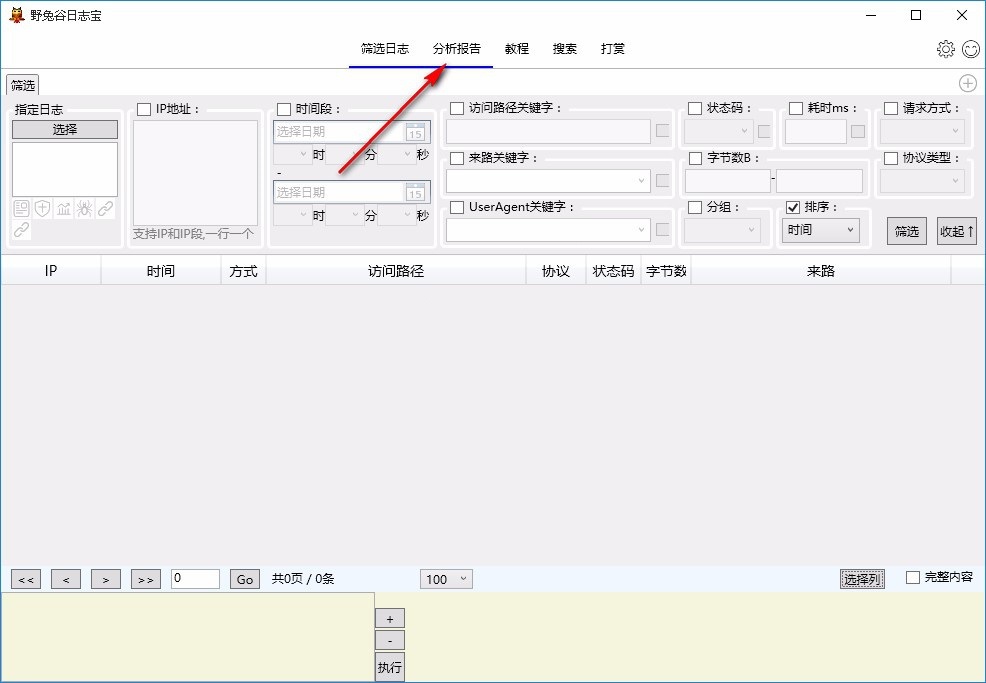
Task: Open the 请求方式 dropdown
Action: tap(922, 131)
